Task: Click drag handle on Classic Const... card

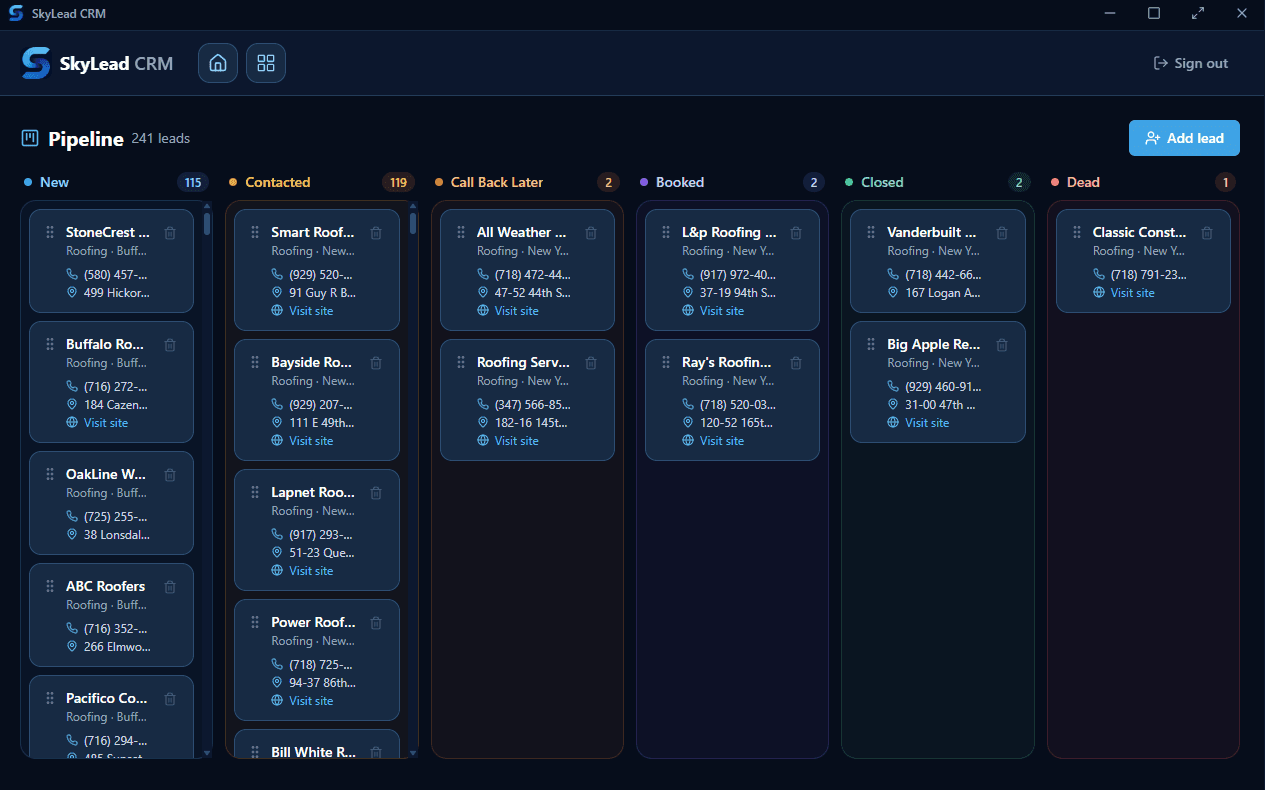Action: click(x=1077, y=232)
